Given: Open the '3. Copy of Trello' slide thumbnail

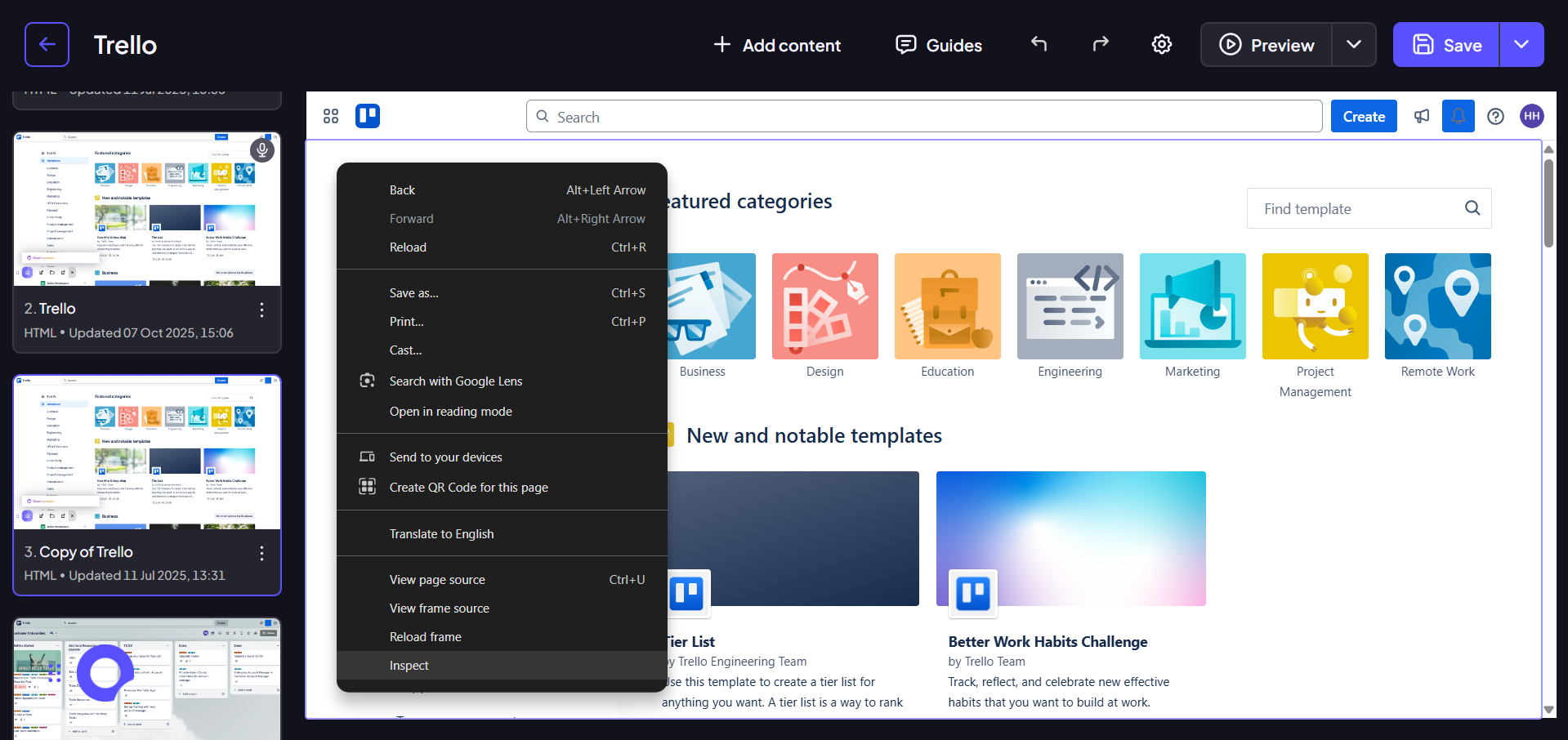Looking at the screenshot, I should (x=147, y=452).
